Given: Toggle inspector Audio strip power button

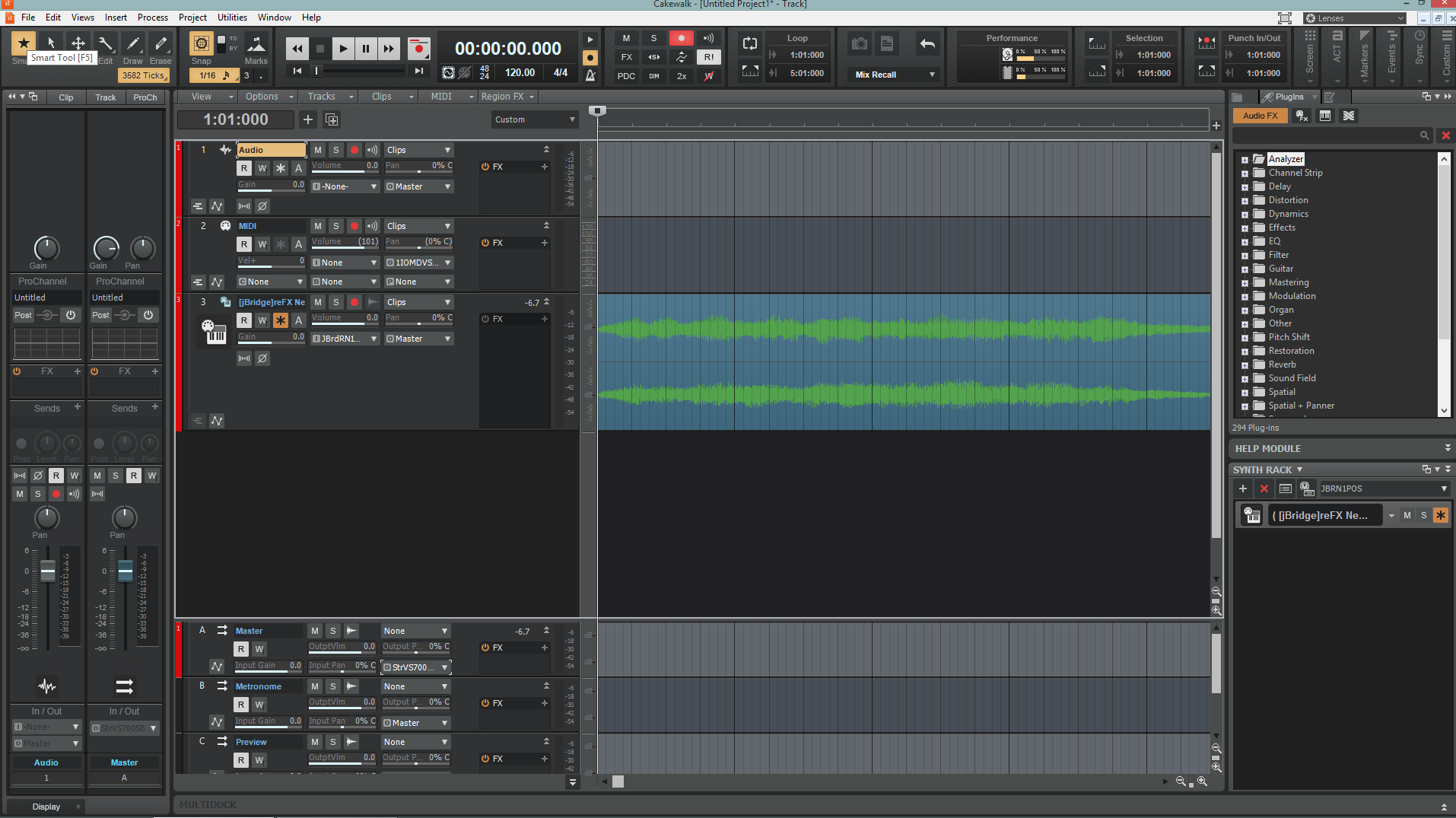Looking at the screenshot, I should point(71,315).
